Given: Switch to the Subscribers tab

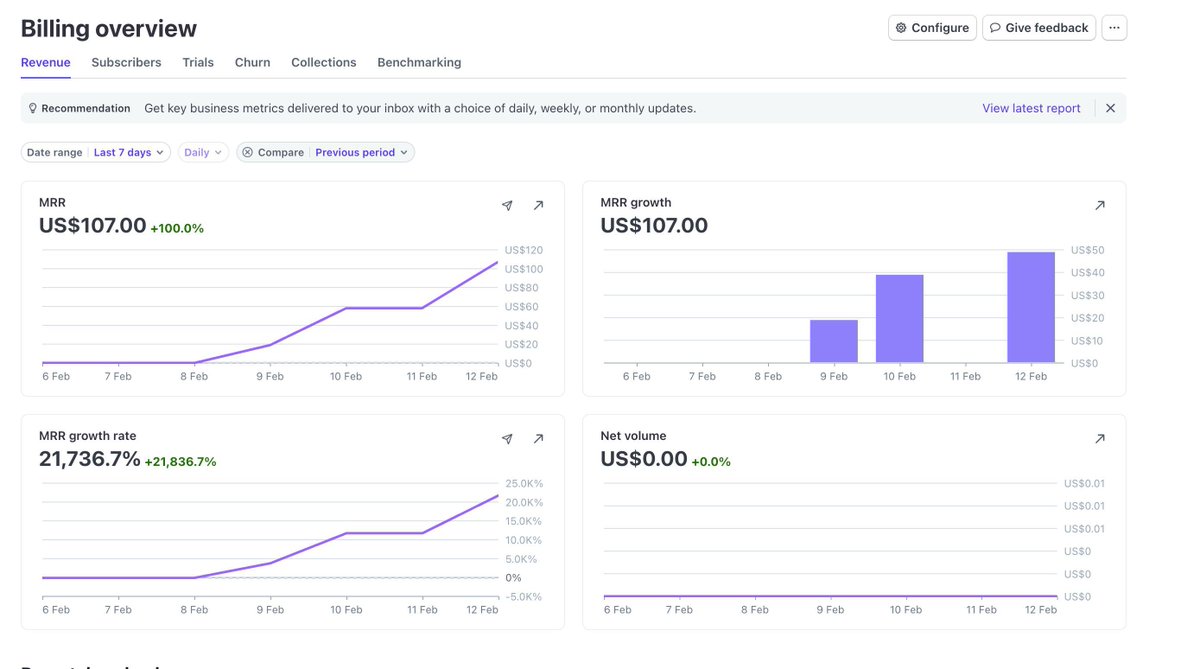Looking at the screenshot, I should tap(126, 62).
